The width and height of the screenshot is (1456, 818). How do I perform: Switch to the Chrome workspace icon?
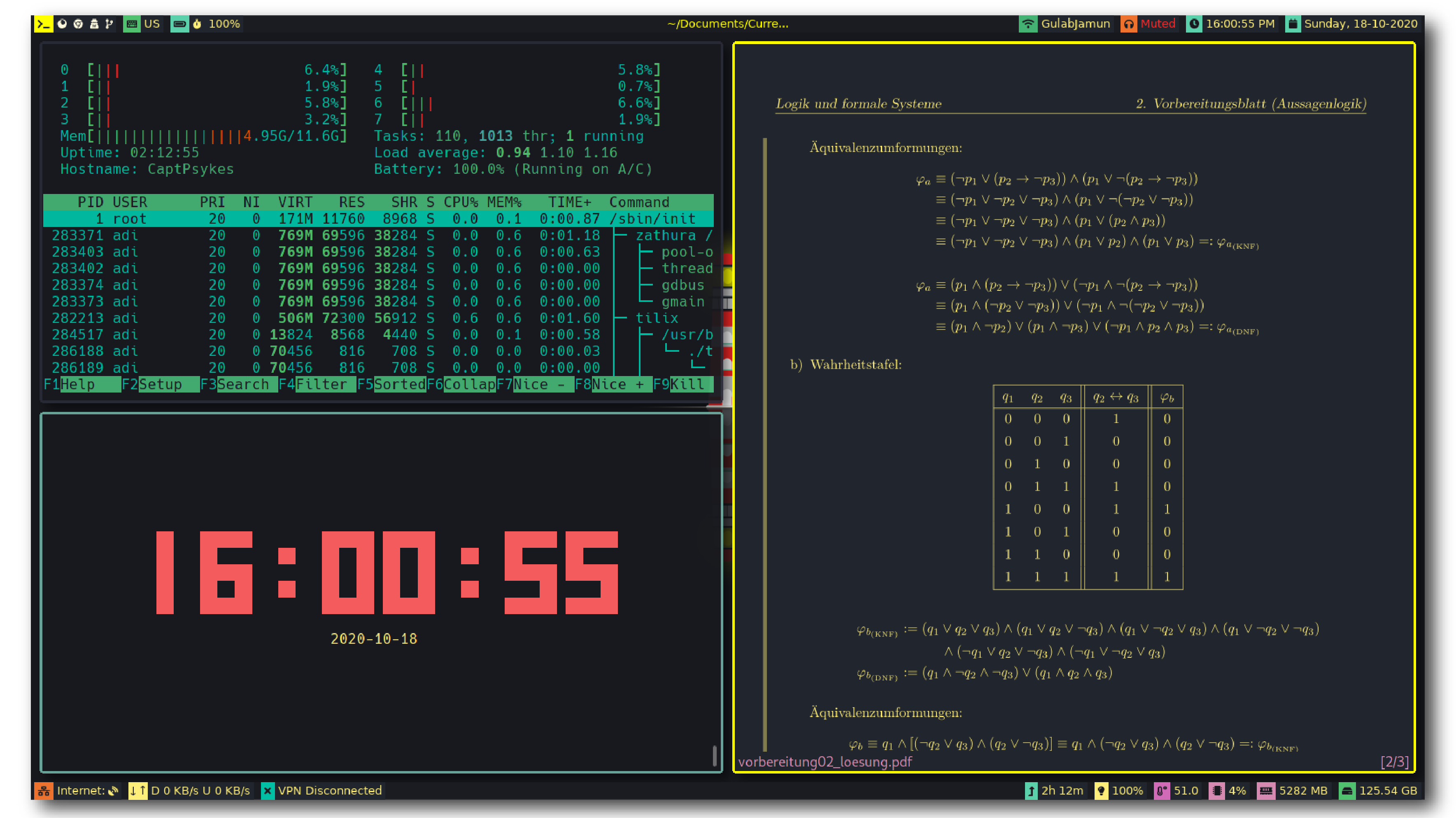click(x=78, y=24)
